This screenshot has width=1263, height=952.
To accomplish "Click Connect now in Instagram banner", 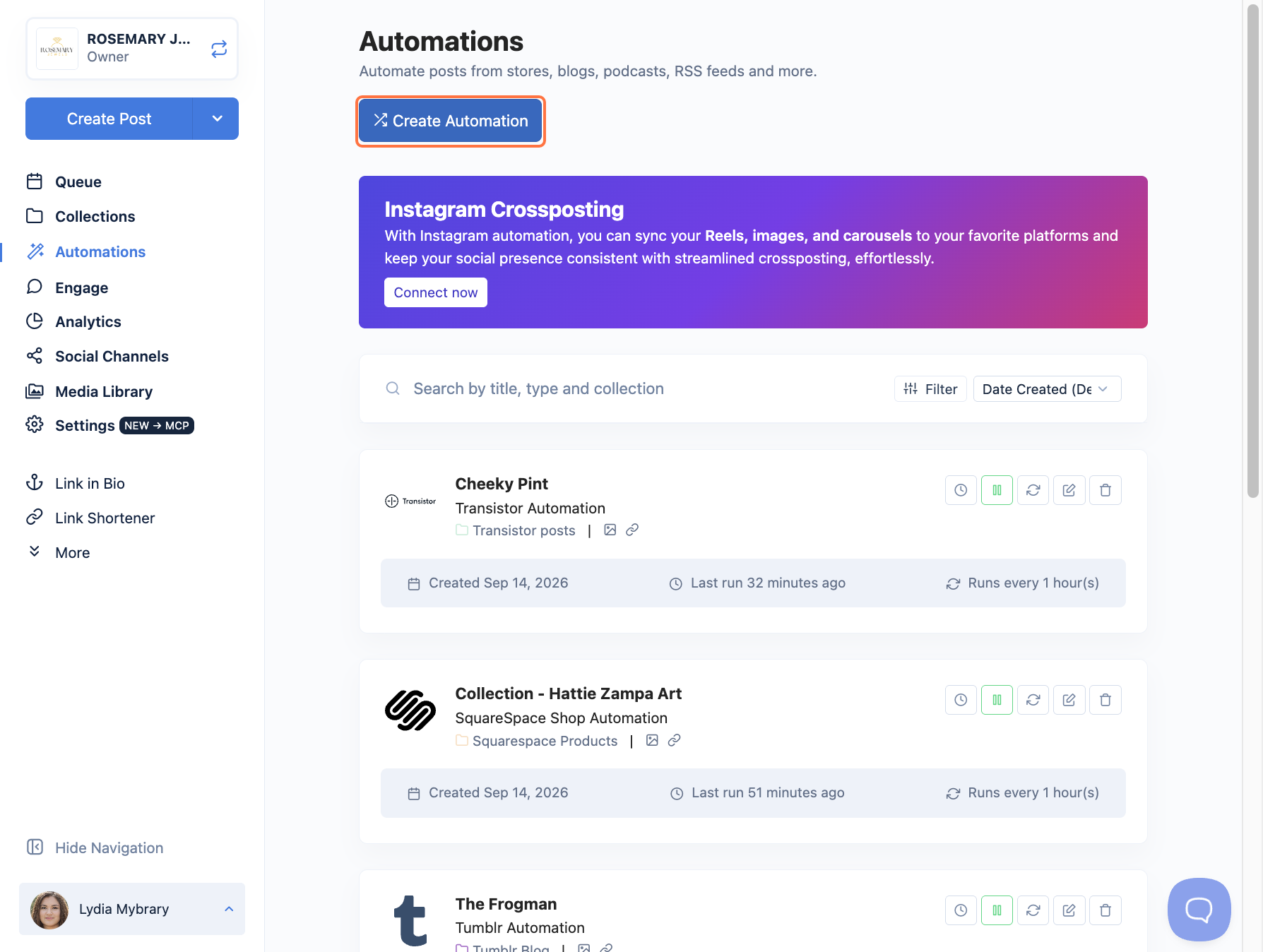I will pyautogui.click(x=436, y=292).
